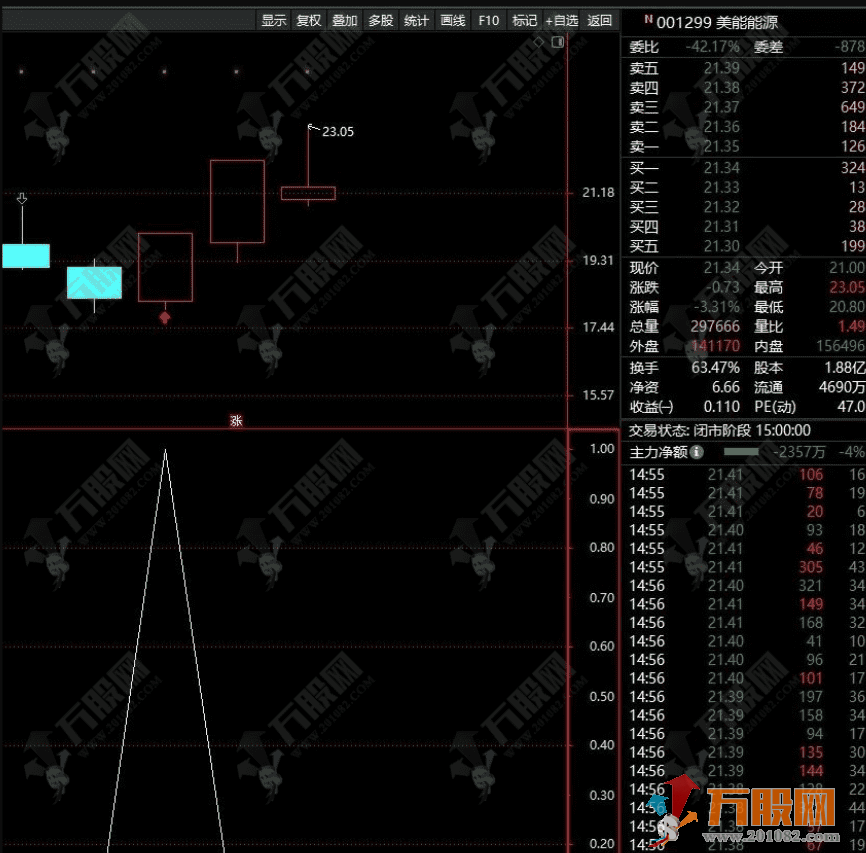Click the 委比 -42.17% value
Screen dimensions: 866x853
[x=712, y=46]
